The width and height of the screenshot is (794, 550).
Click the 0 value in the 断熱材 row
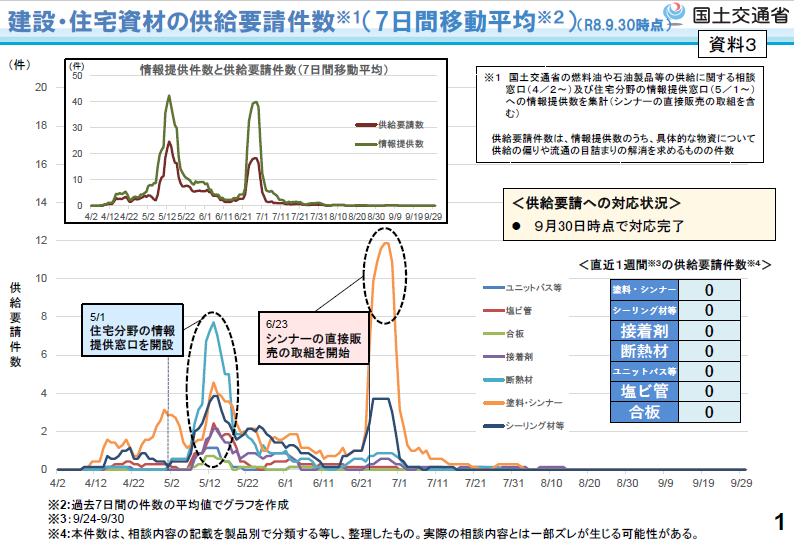[x=709, y=351]
